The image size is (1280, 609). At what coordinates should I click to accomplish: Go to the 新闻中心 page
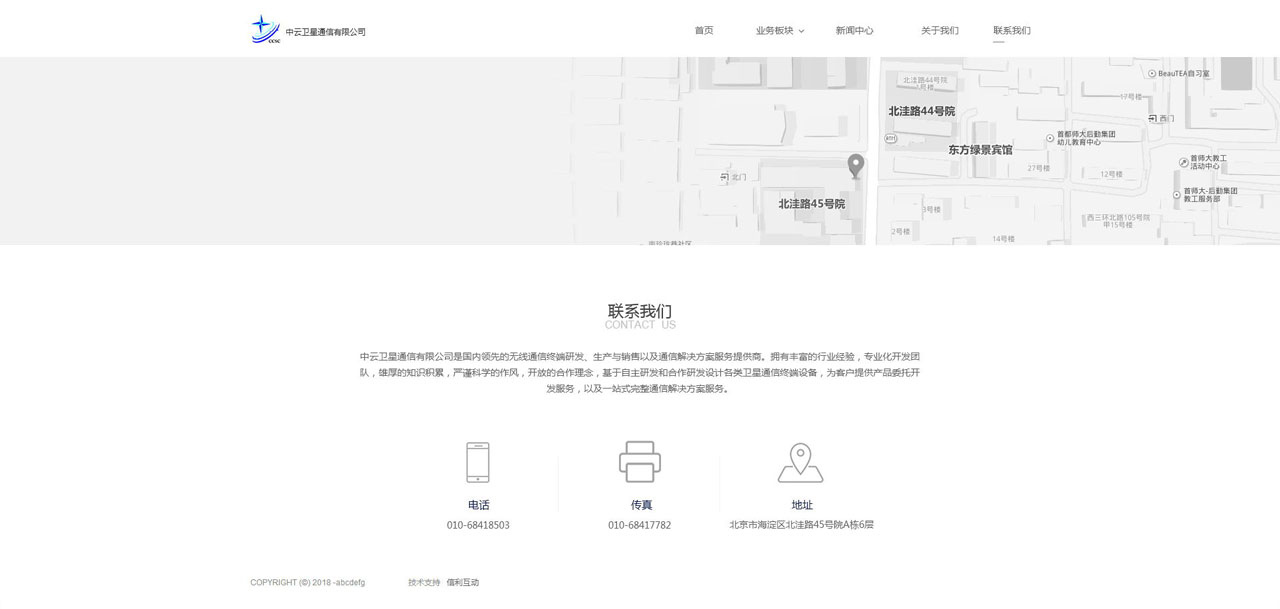854,31
